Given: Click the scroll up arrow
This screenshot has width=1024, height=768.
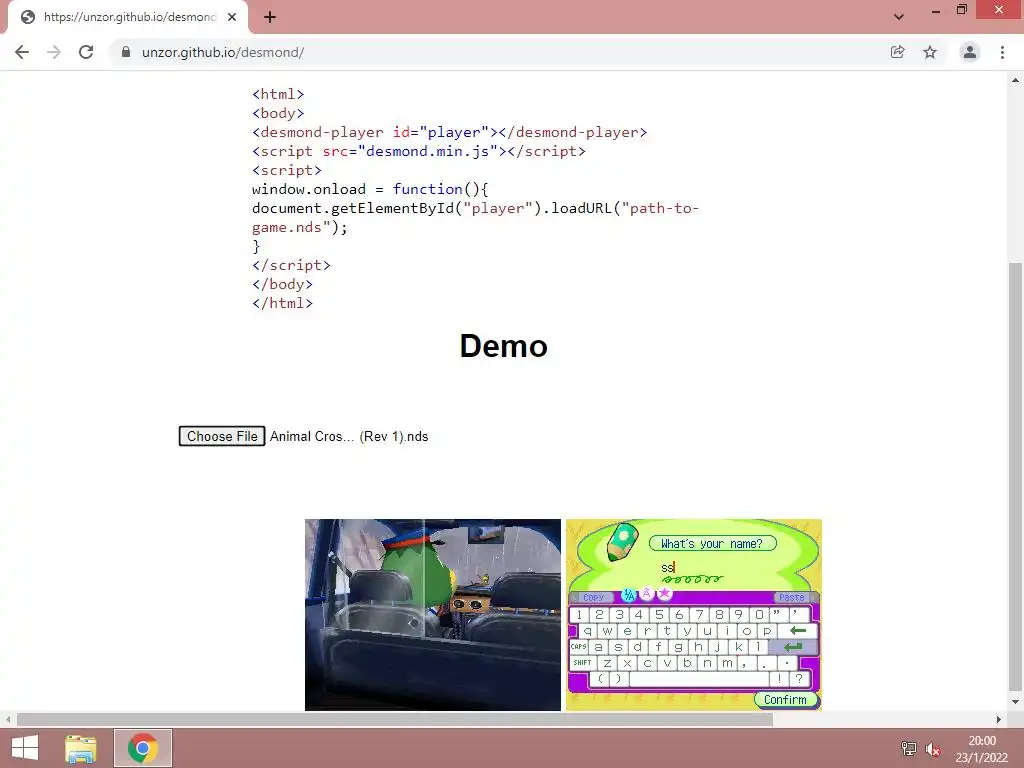Looking at the screenshot, I should pyautogui.click(x=1015, y=80).
